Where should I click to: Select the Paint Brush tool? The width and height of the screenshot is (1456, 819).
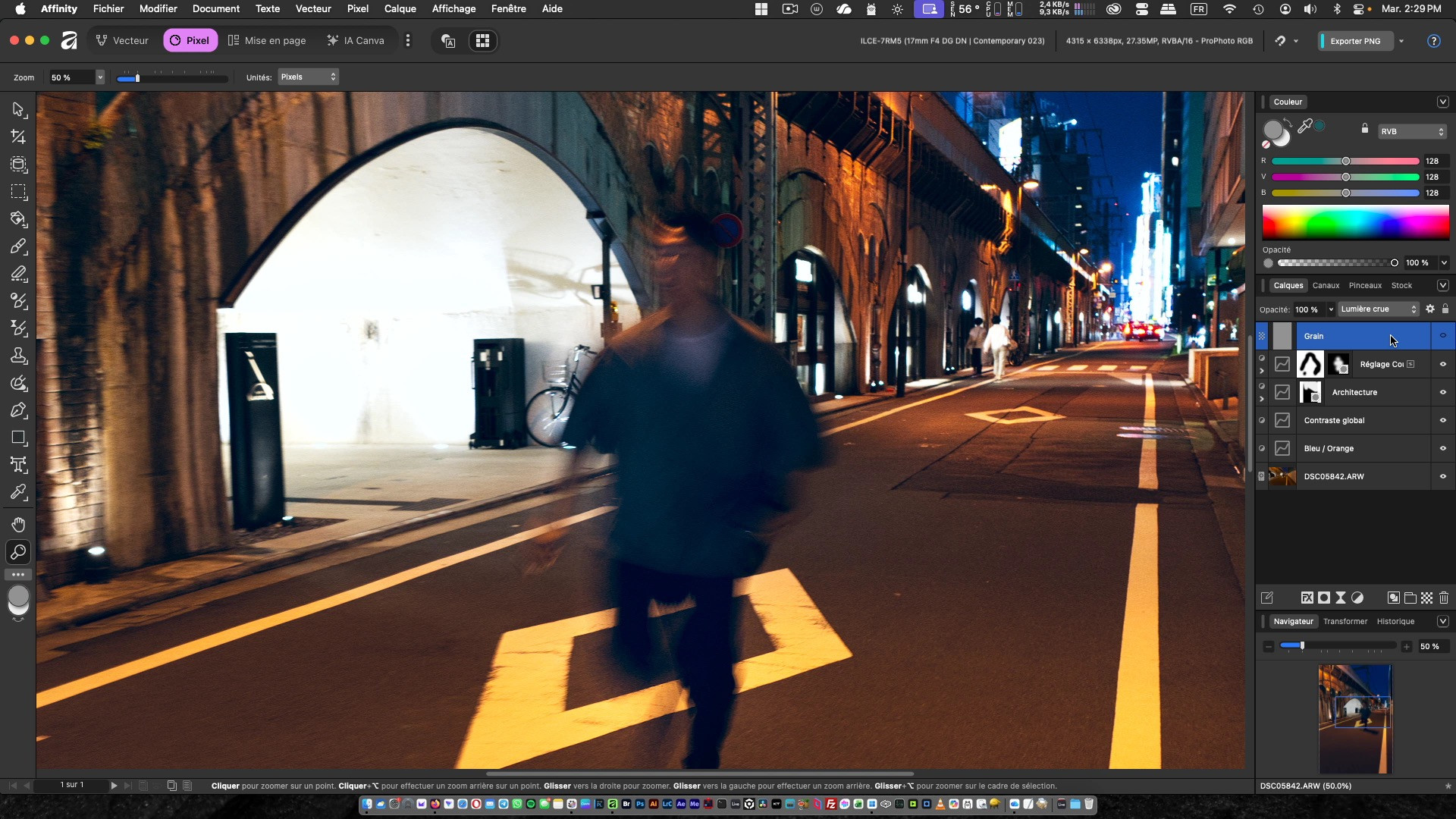click(18, 246)
